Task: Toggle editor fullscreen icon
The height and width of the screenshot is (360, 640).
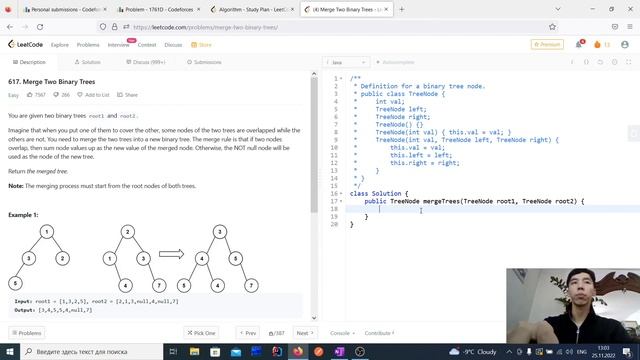Action: pyautogui.click(x=629, y=62)
